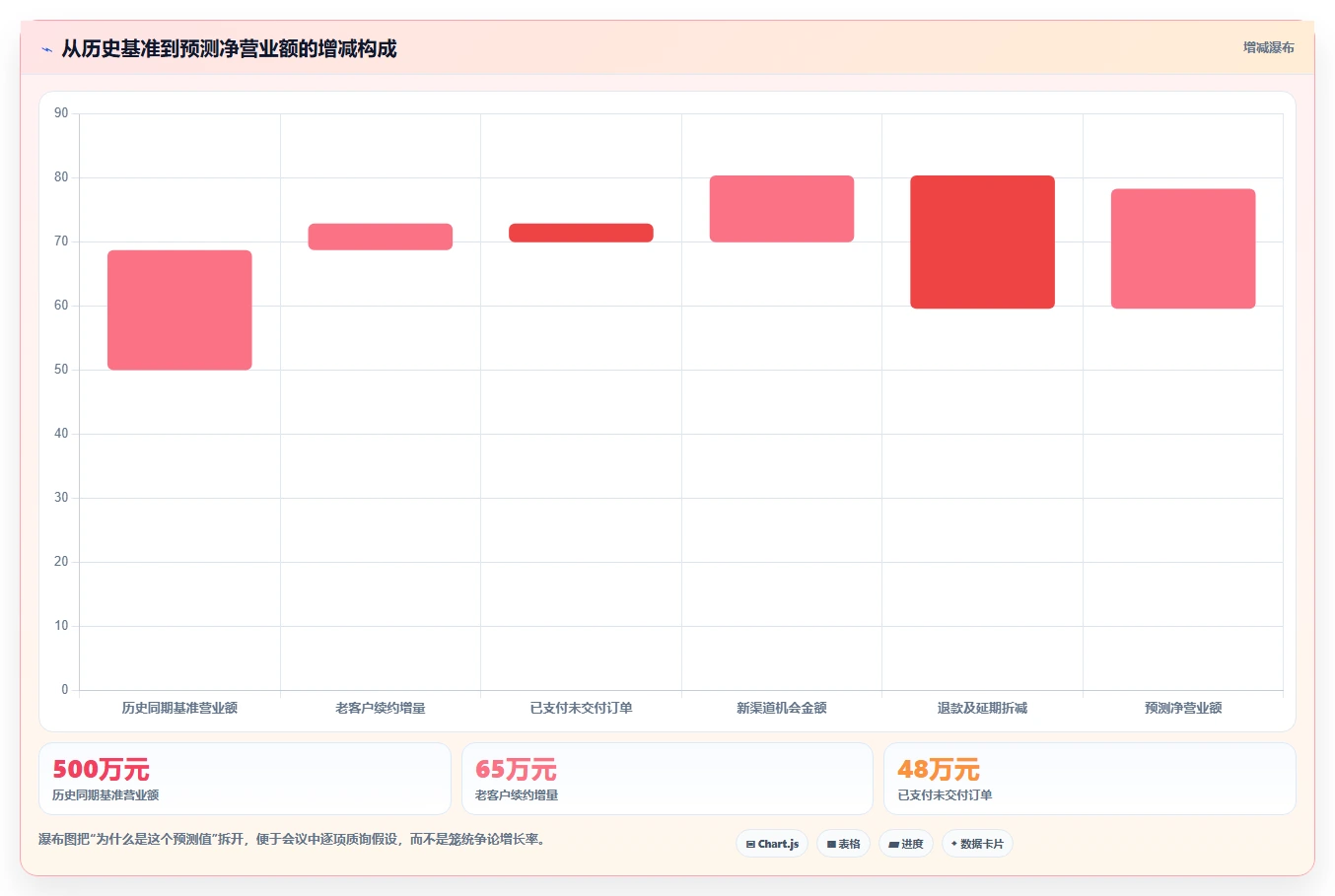This screenshot has width=1335, height=896.
Task: Click the 新渠道机会金额 waterfall bar
Action: (782, 209)
